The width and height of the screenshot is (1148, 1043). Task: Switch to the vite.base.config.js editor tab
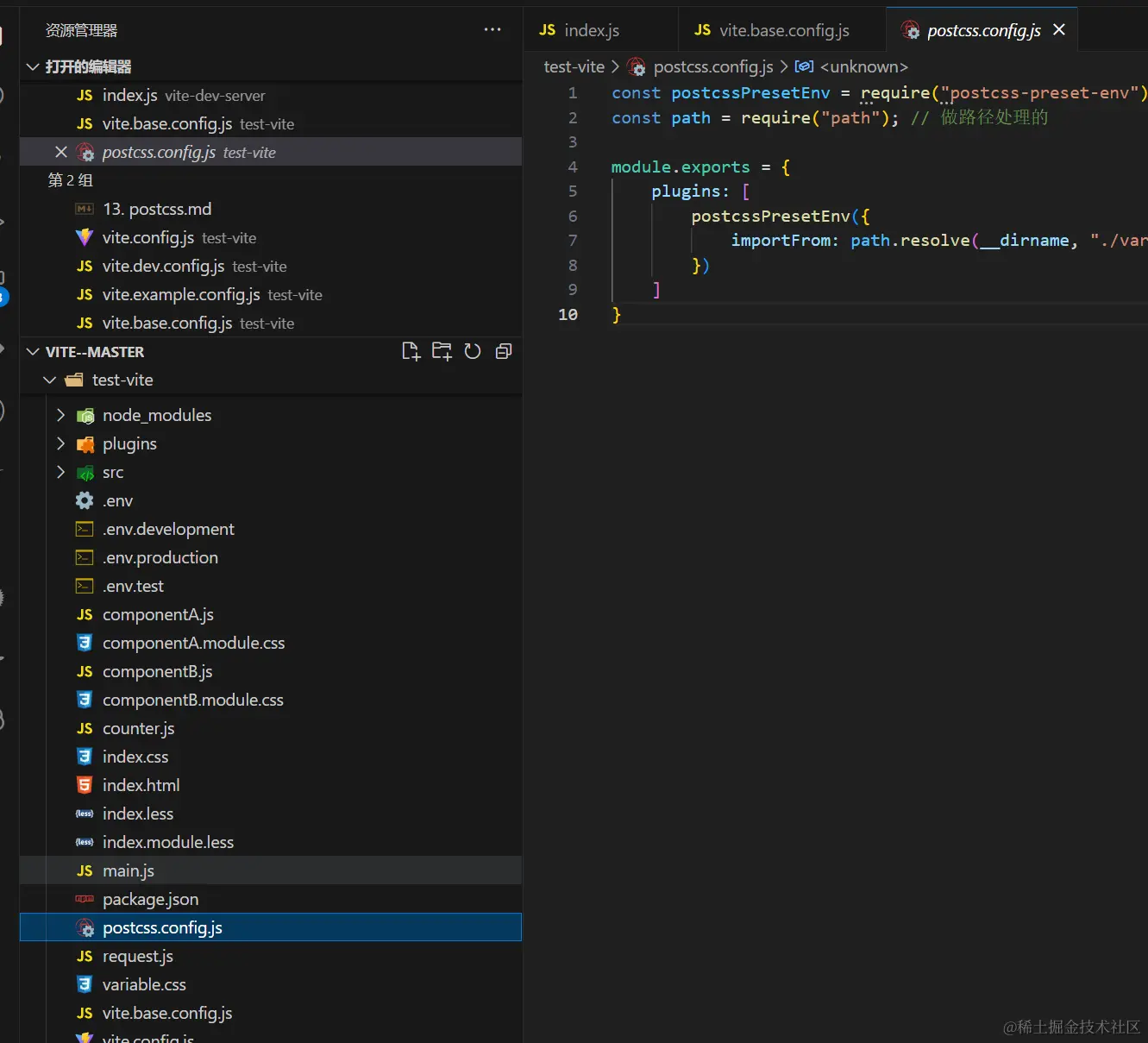coord(782,30)
